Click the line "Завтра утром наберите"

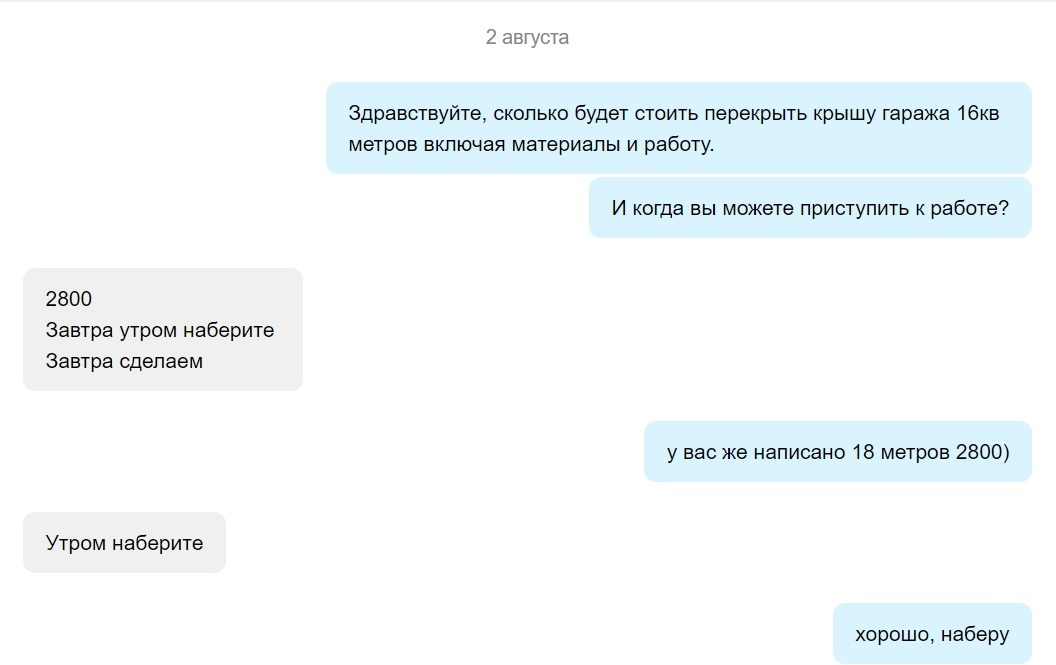coord(160,330)
